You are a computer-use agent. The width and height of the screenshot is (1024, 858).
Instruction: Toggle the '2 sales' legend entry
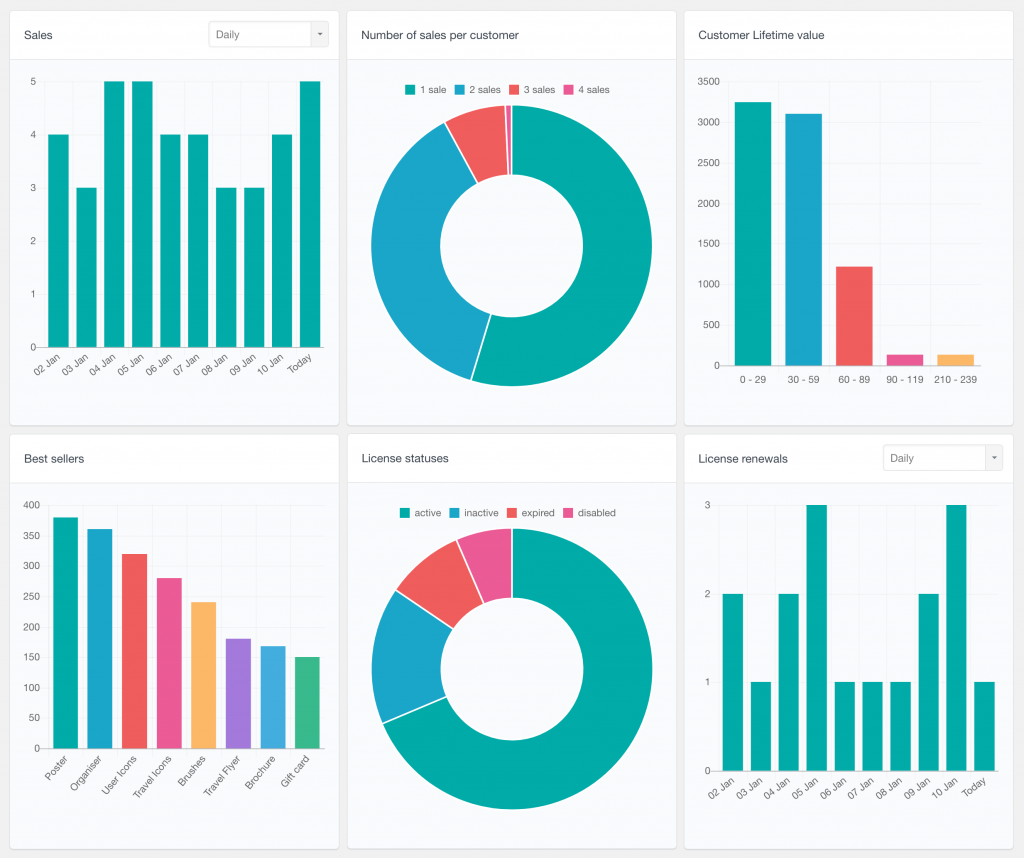coord(474,90)
